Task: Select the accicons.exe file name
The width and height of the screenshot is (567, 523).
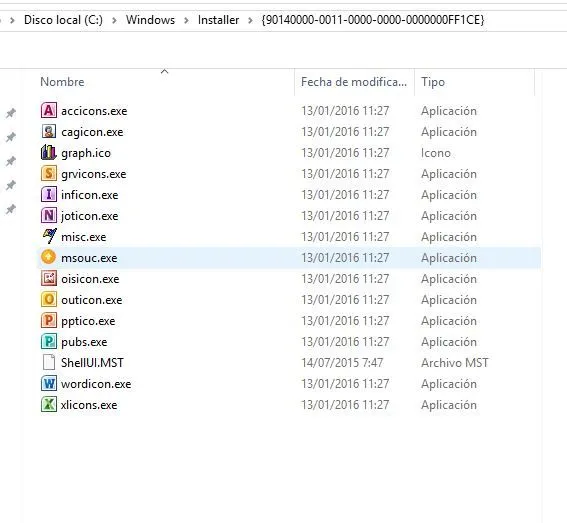Action: coord(94,111)
